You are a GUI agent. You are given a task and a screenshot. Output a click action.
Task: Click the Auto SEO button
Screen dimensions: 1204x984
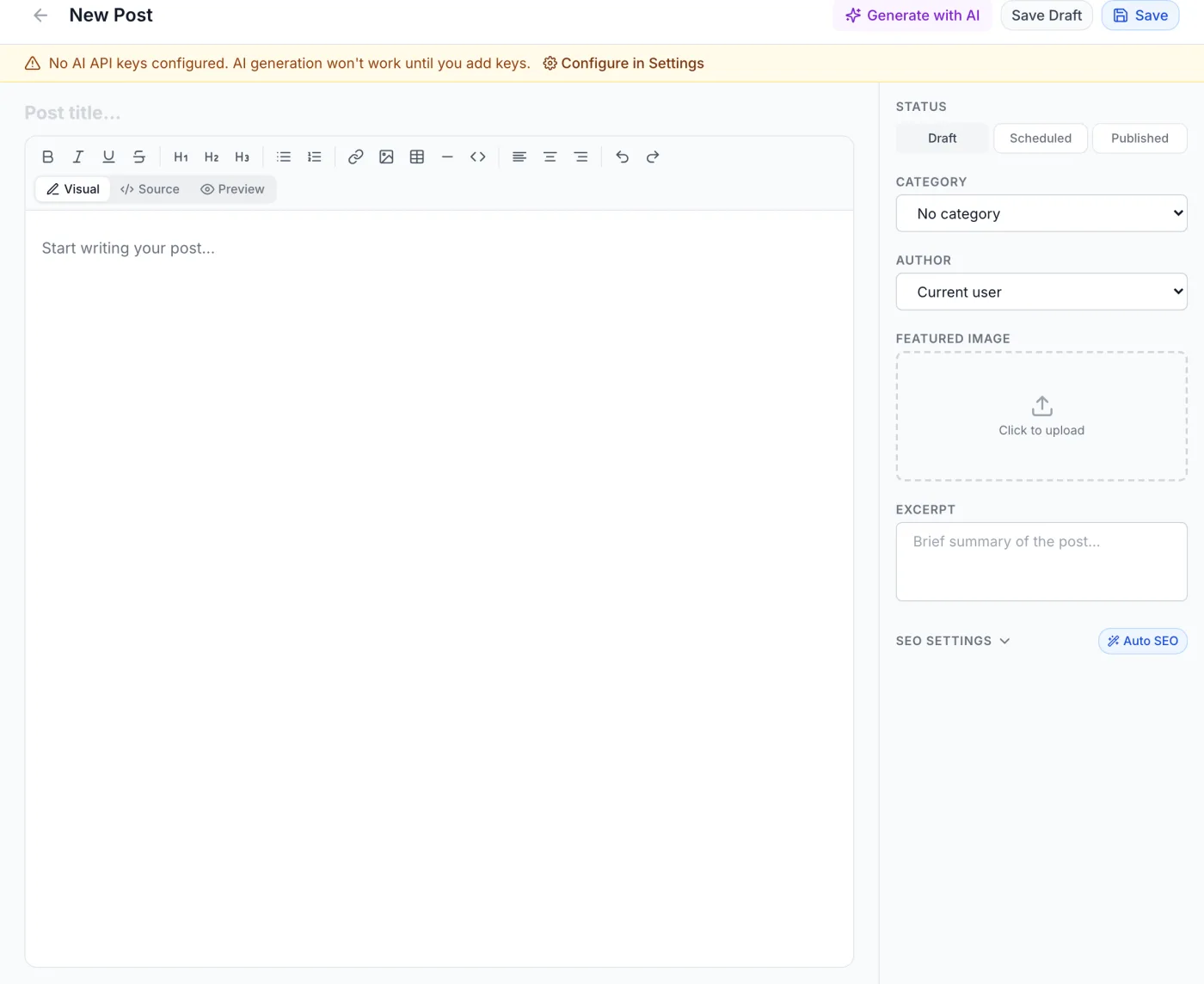pos(1143,641)
